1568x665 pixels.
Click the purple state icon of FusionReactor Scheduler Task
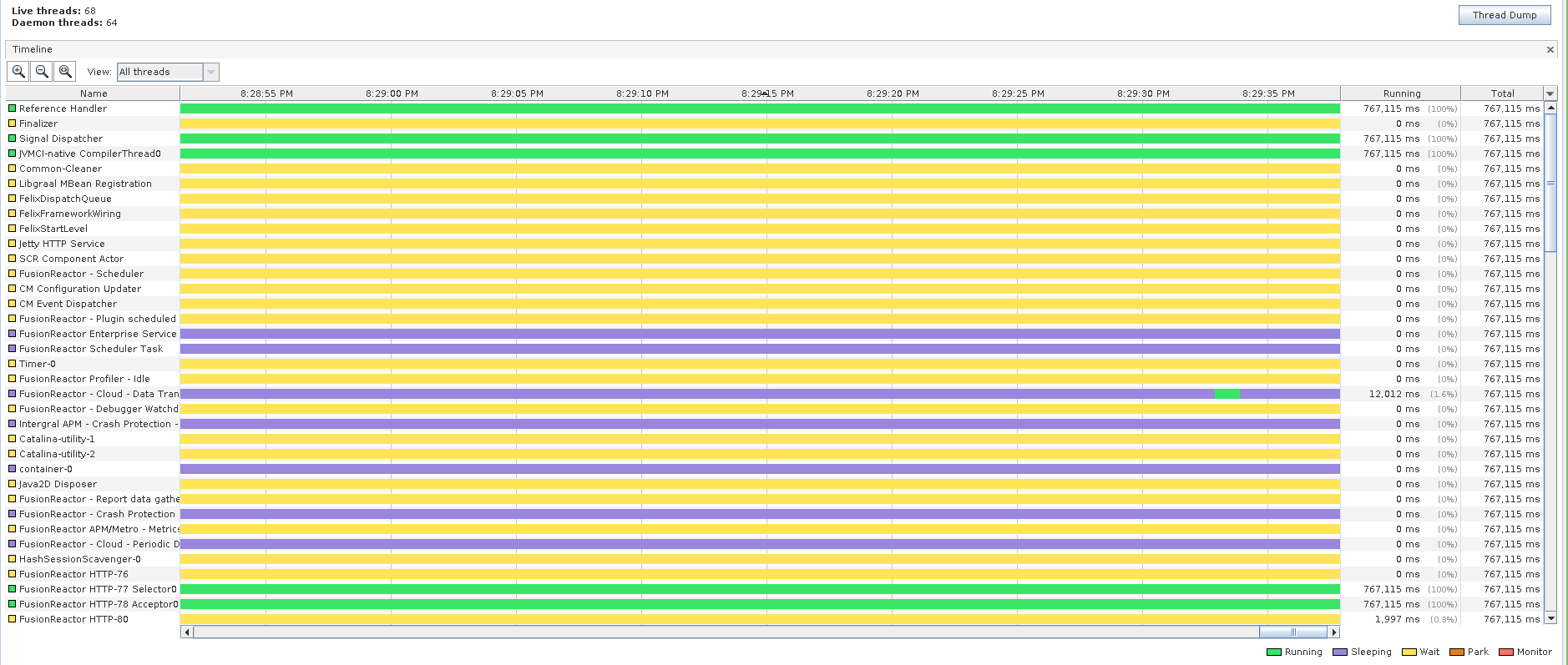pyautogui.click(x=13, y=349)
